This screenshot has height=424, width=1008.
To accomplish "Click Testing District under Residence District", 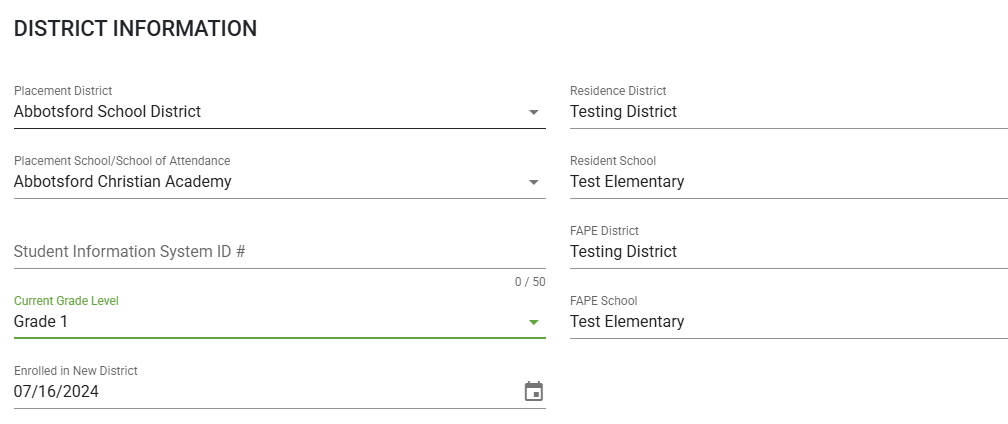I will click(624, 112).
